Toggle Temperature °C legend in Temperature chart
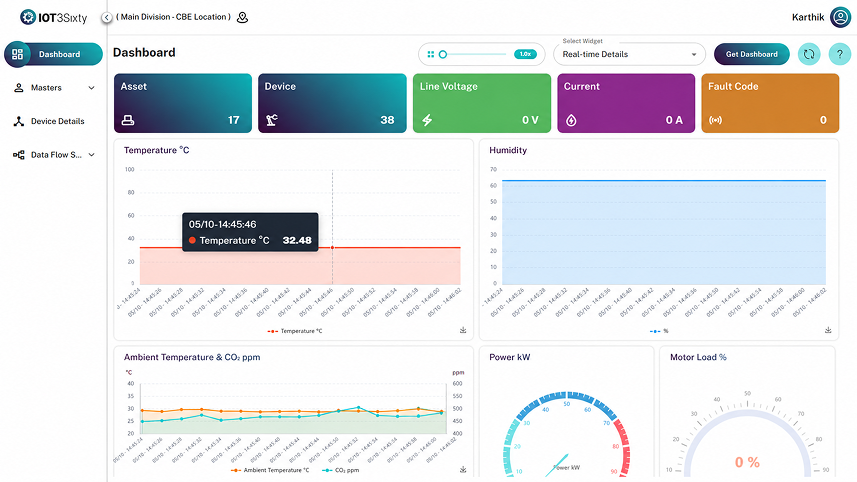Screen dimensions: 857x482 point(295,331)
